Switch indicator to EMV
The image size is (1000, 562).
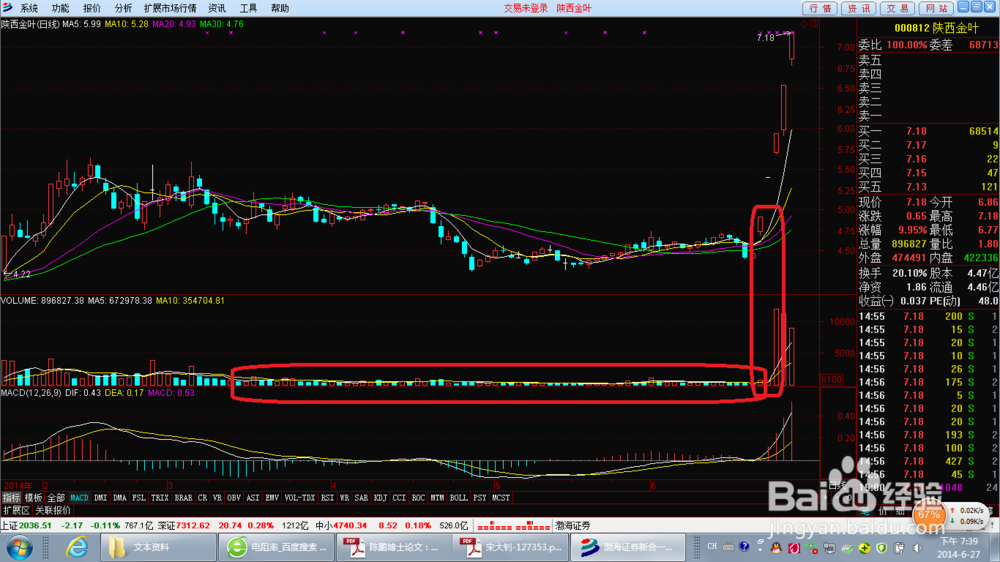272,498
